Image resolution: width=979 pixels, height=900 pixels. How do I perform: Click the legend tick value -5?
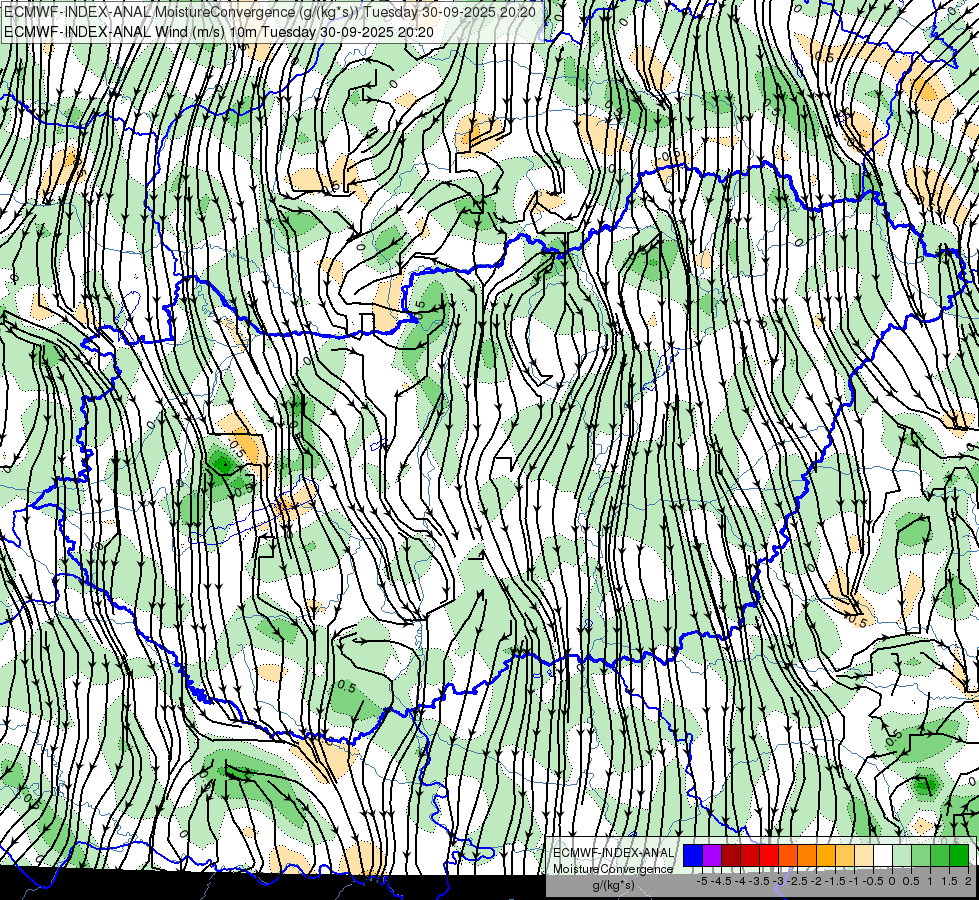tap(702, 881)
